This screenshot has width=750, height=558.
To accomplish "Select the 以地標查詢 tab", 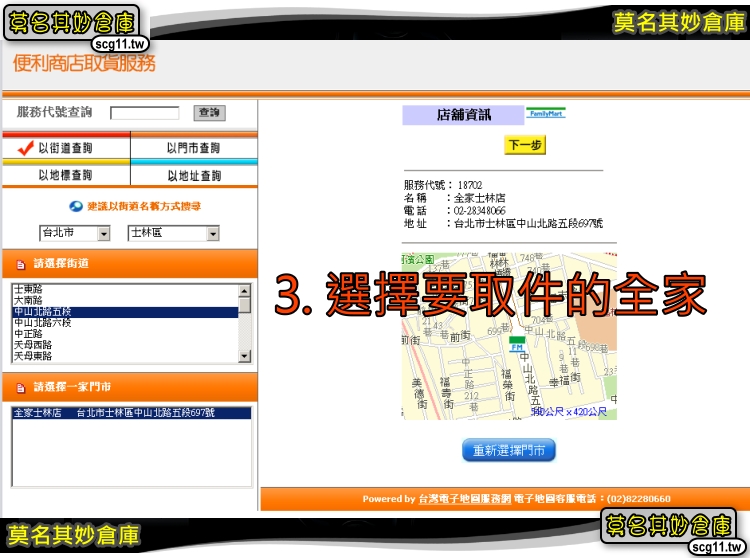I will click(66, 175).
